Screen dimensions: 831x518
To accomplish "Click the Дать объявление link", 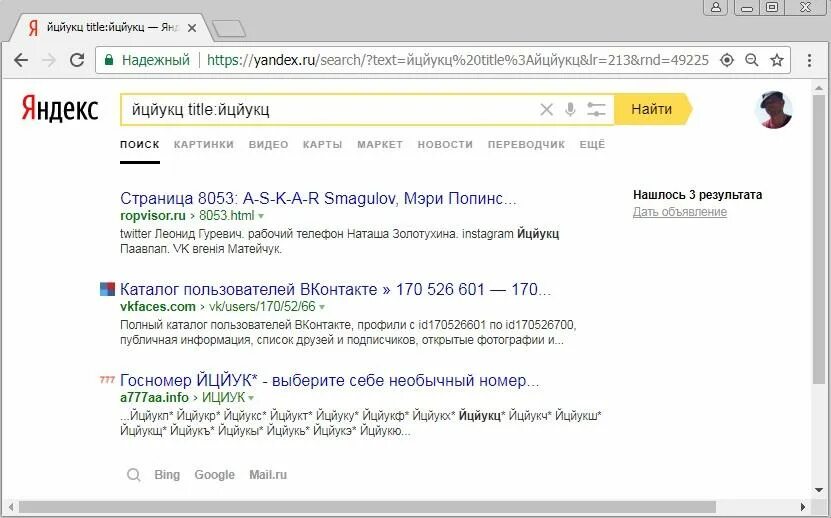I will [x=680, y=212].
